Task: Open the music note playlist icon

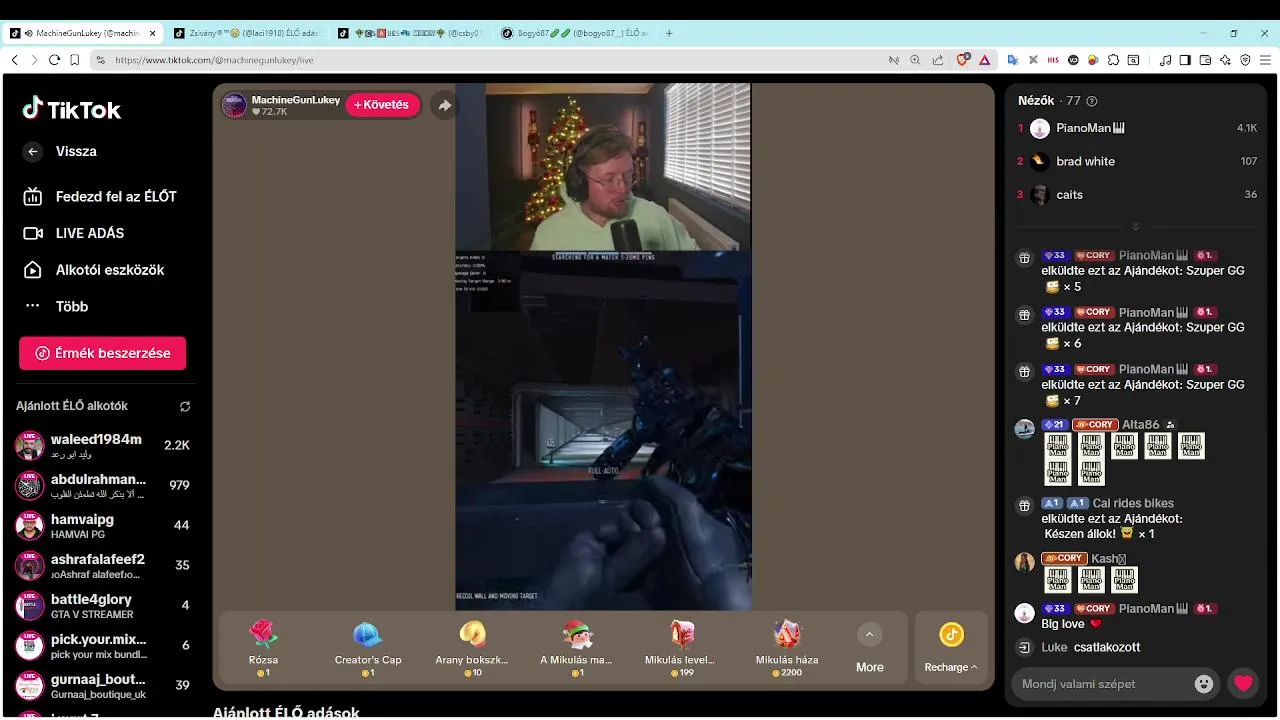Action: pos(1165,60)
